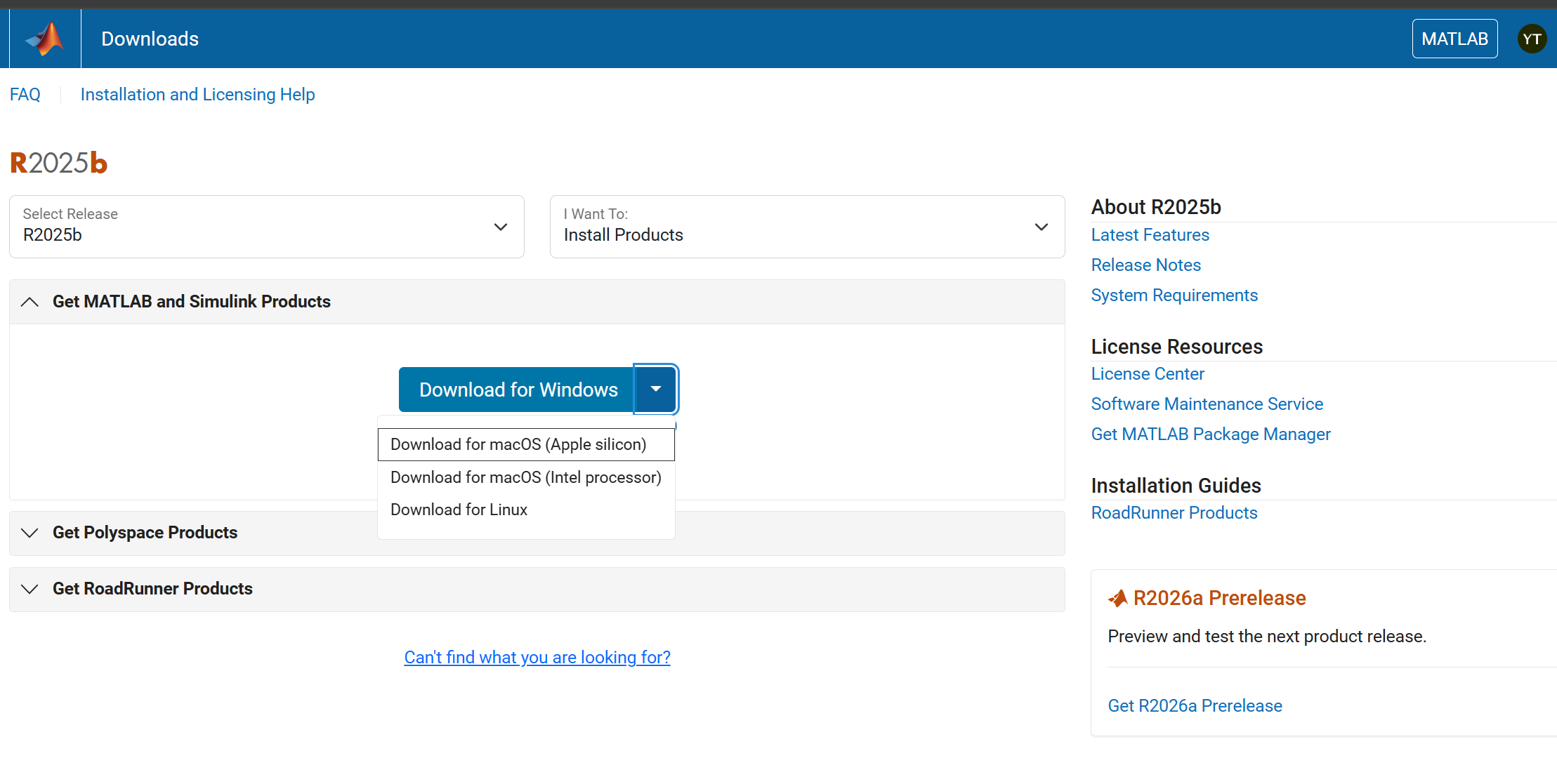Open the Select Release dropdown
The height and width of the screenshot is (784, 1557).
(x=266, y=227)
